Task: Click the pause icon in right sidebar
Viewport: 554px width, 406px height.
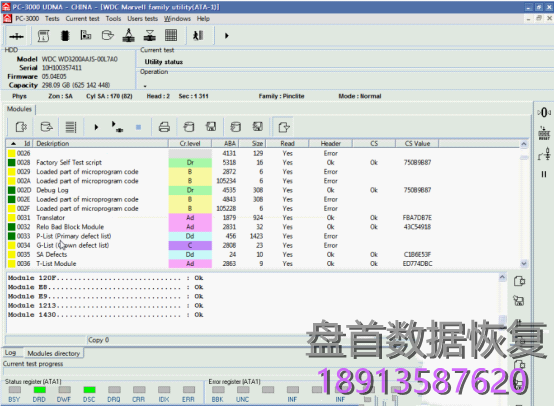Action: coord(544,174)
